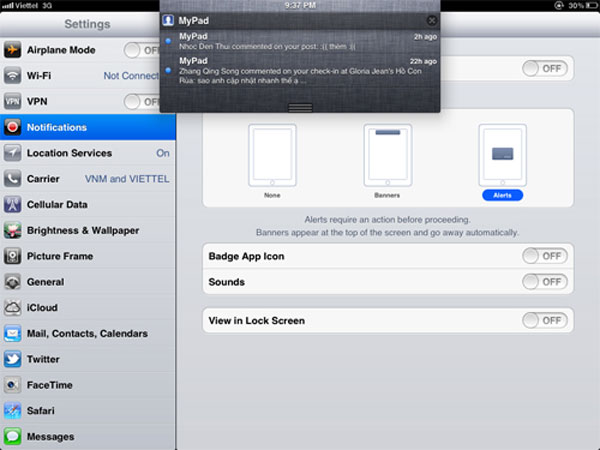Tap the Settings title header
Image resolution: width=600 pixels, height=450 pixels.
87,24
